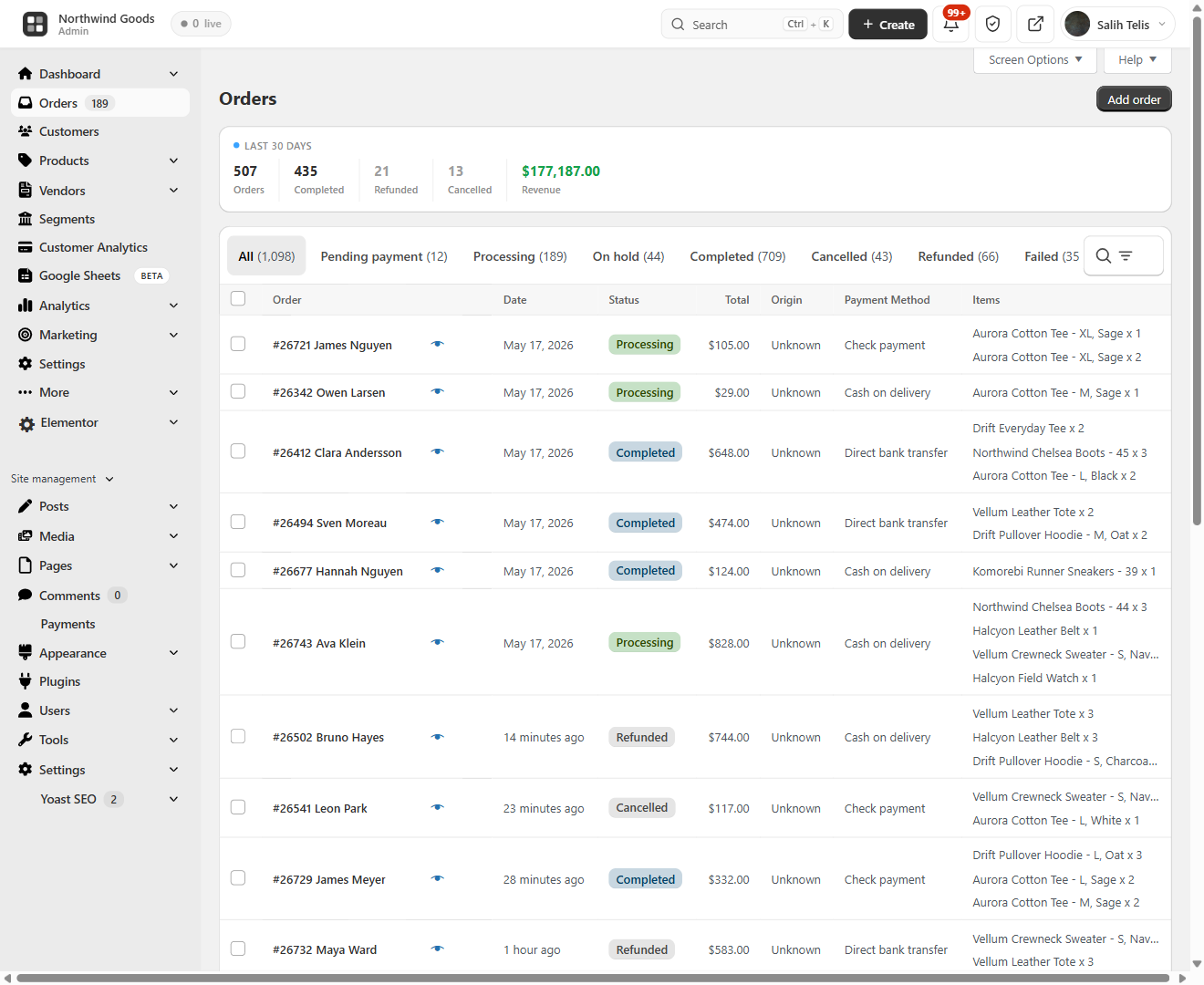Click the 0 live status pill

pyautogui.click(x=201, y=24)
